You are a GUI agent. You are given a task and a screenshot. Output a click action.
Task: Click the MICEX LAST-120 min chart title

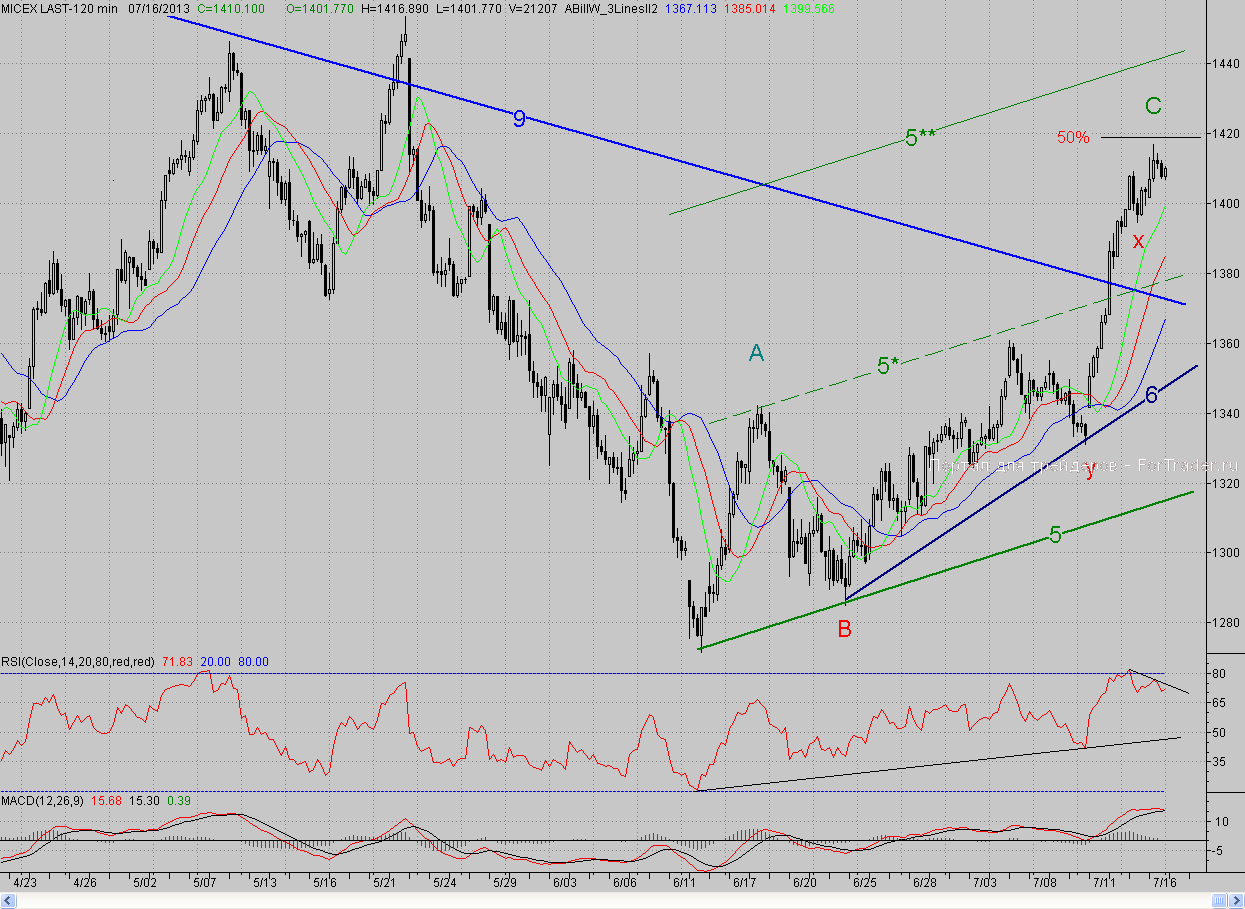coord(59,8)
